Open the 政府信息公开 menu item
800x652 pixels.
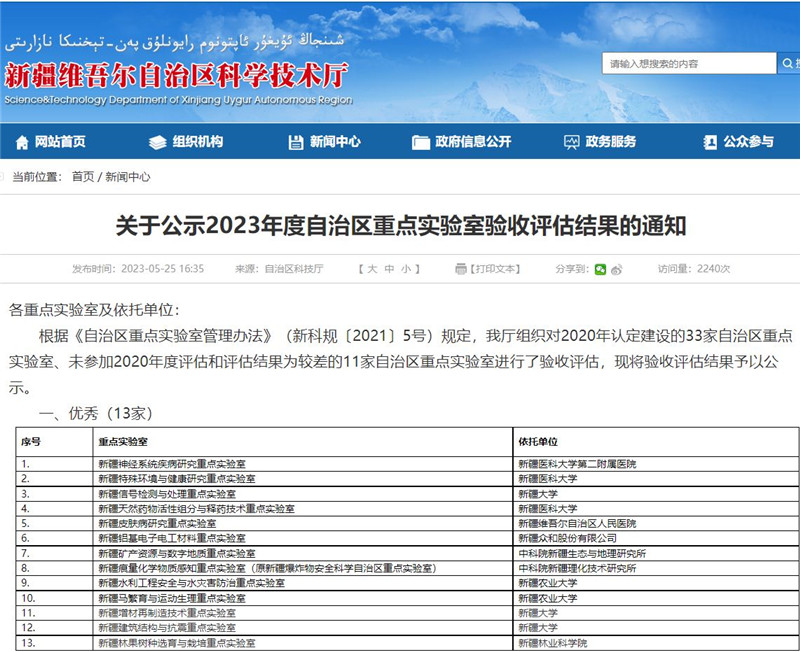click(473, 142)
